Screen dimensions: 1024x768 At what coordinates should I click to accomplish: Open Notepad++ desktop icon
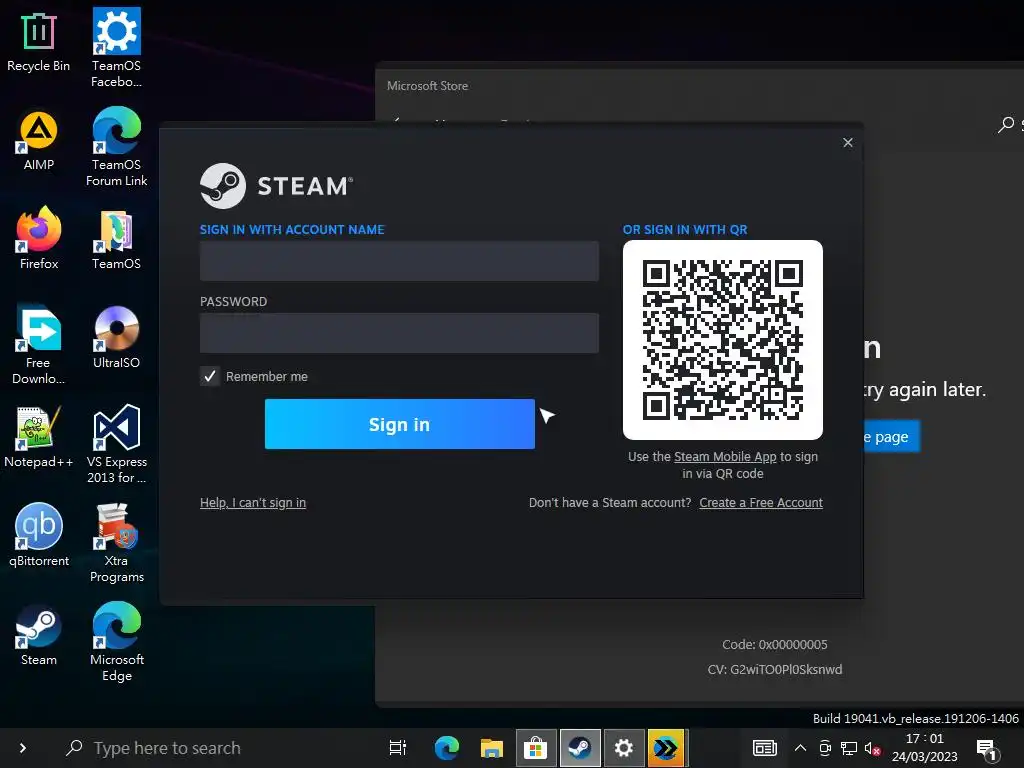point(39,438)
